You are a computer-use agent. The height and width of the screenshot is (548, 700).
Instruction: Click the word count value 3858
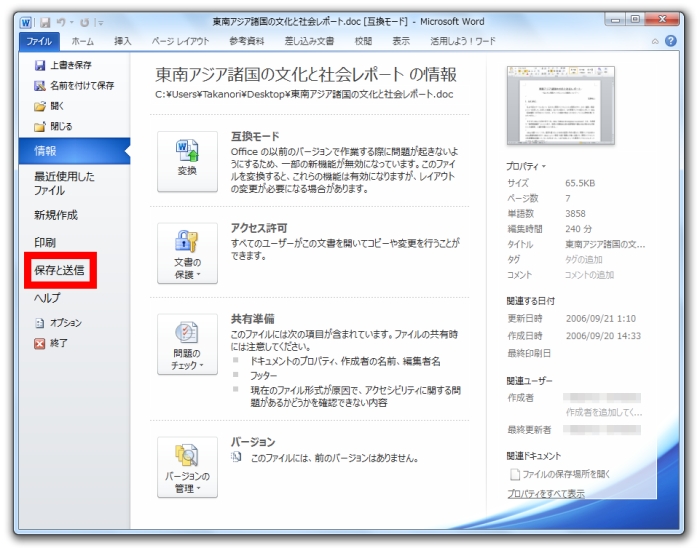[x=575, y=213]
